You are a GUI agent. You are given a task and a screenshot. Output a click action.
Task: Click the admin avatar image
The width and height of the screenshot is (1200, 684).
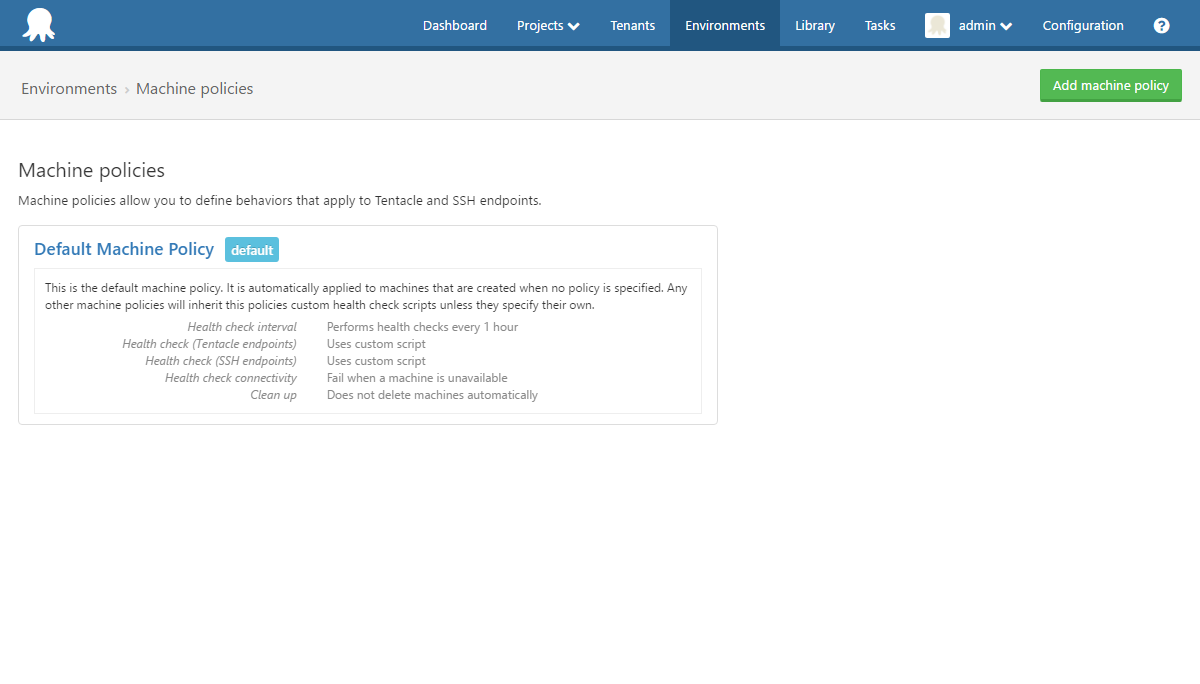pos(936,25)
